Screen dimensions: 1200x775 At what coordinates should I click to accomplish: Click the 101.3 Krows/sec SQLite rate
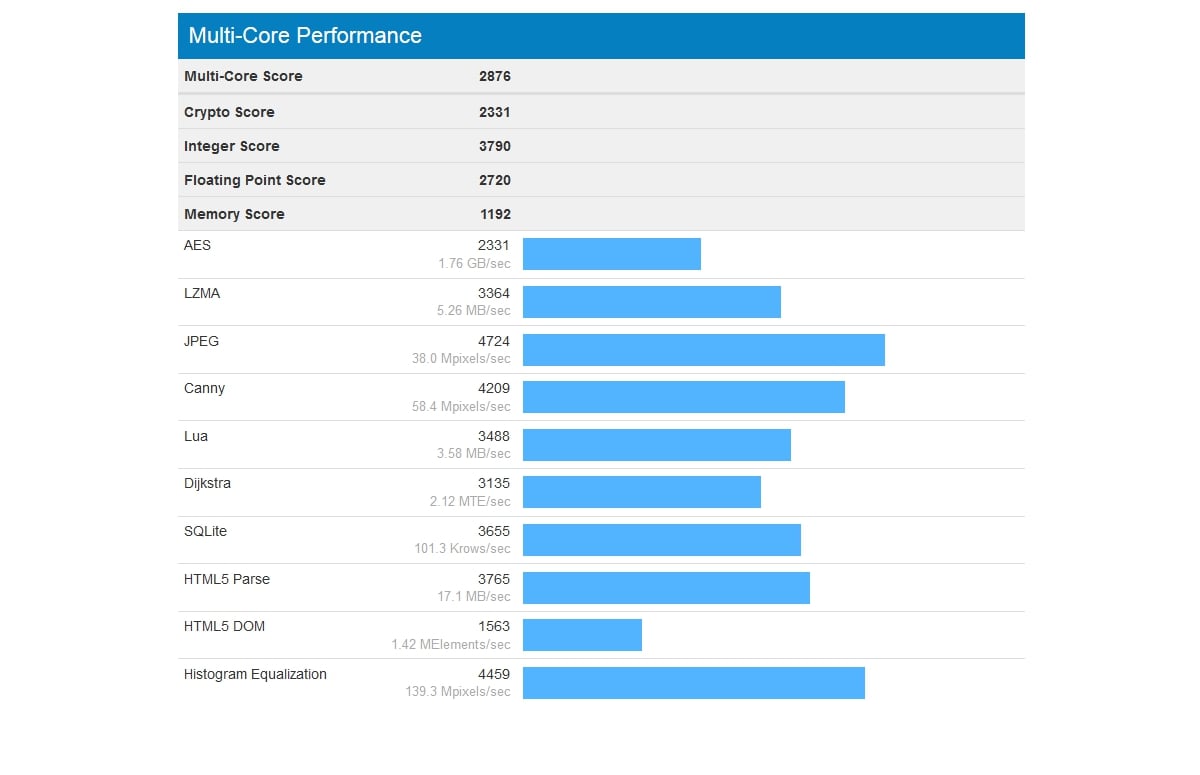click(x=462, y=548)
